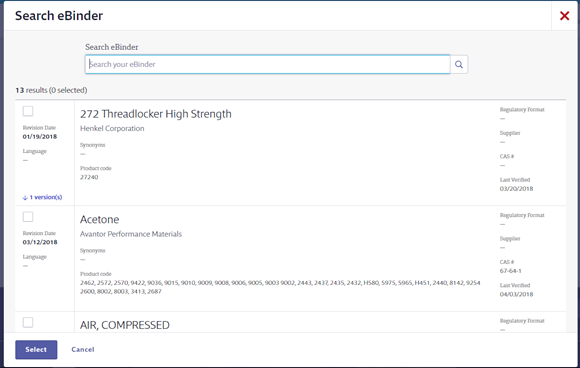Viewport: 580px width, 368px height.
Task: Open the Acetone result title
Action: click(100, 219)
